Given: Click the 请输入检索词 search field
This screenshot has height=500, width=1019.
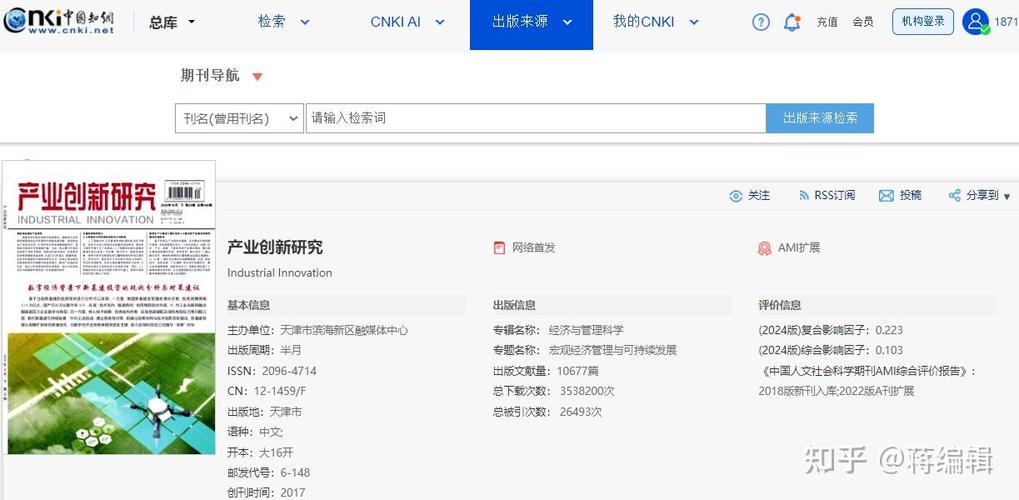Looking at the screenshot, I should 536,118.
